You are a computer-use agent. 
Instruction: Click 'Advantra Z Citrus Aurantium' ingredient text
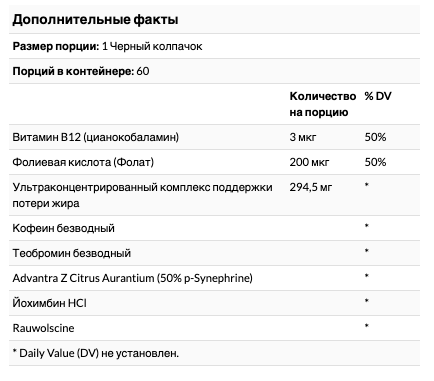click(83, 278)
